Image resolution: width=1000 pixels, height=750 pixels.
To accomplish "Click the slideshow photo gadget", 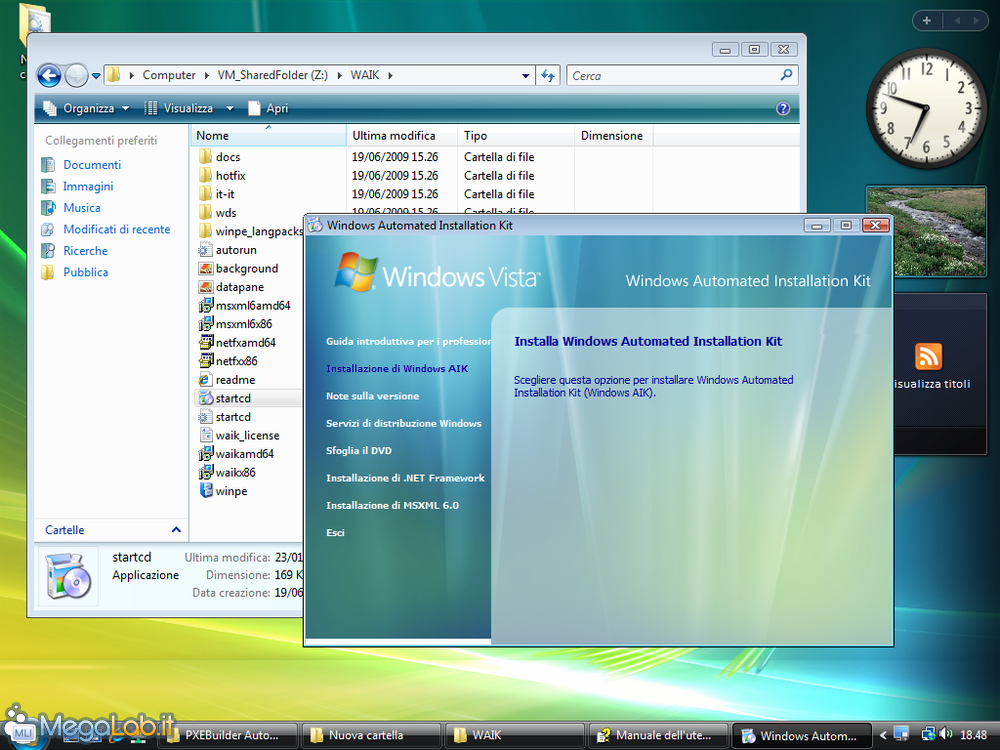I will 926,232.
